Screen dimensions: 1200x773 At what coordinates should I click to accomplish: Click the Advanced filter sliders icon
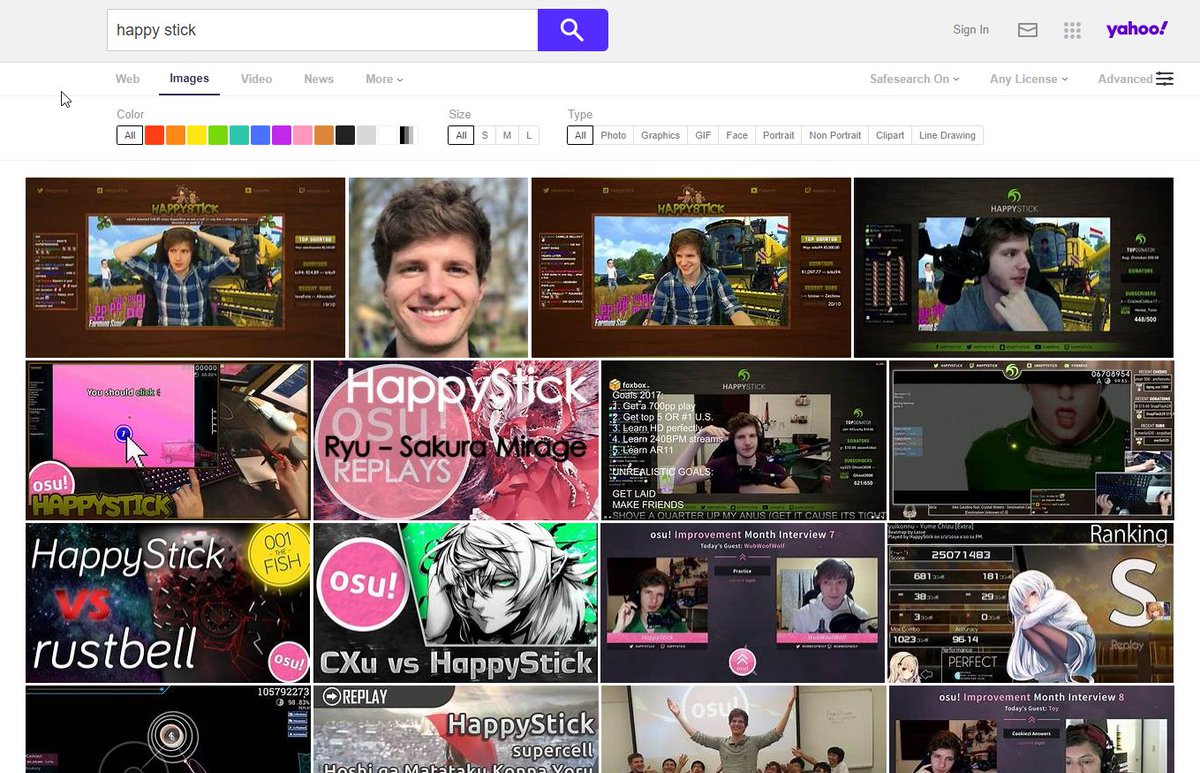[1165, 79]
